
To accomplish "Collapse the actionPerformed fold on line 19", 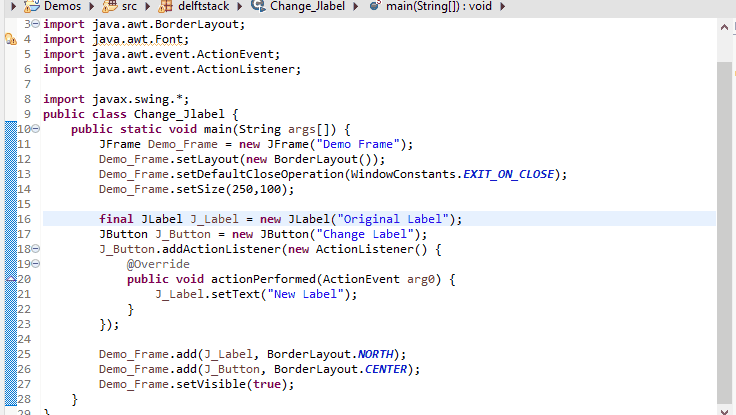I will [x=36, y=264].
